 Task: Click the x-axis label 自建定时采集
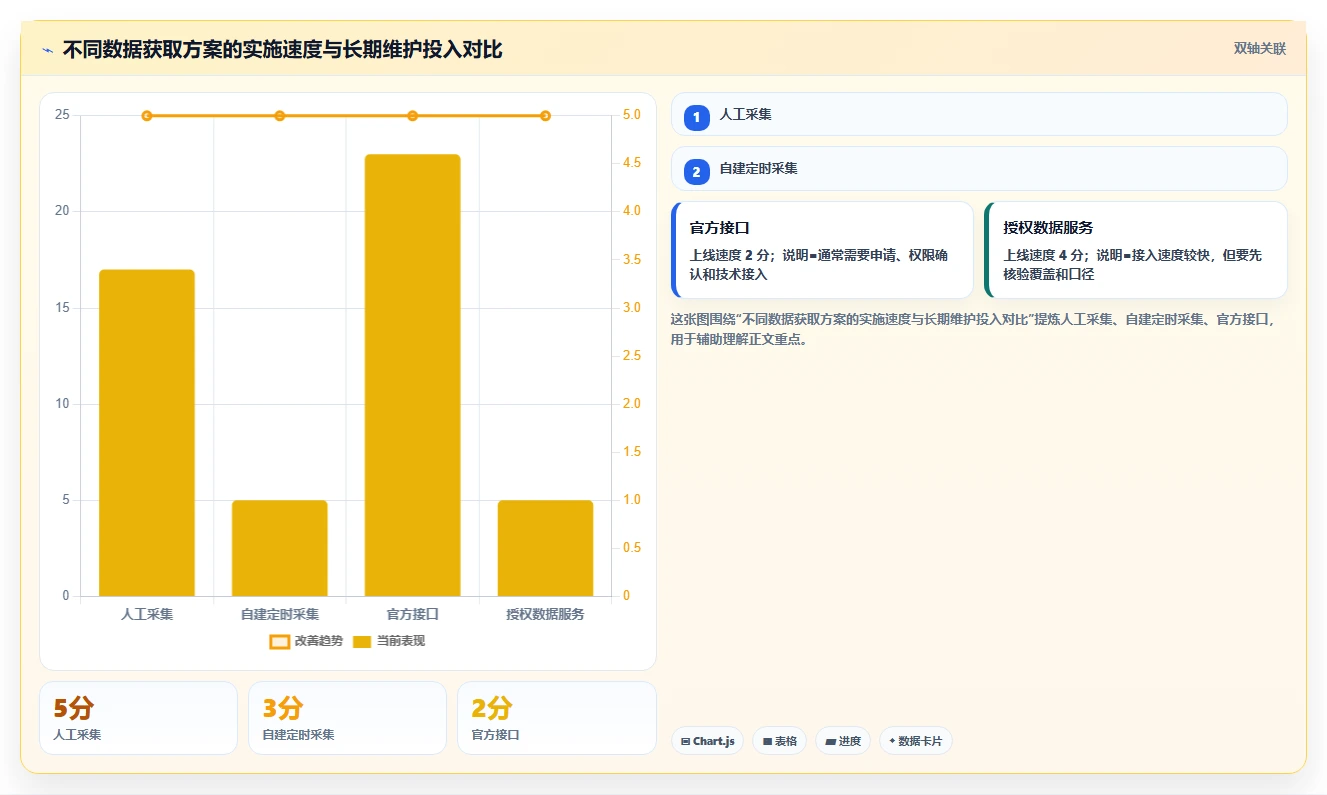click(280, 614)
